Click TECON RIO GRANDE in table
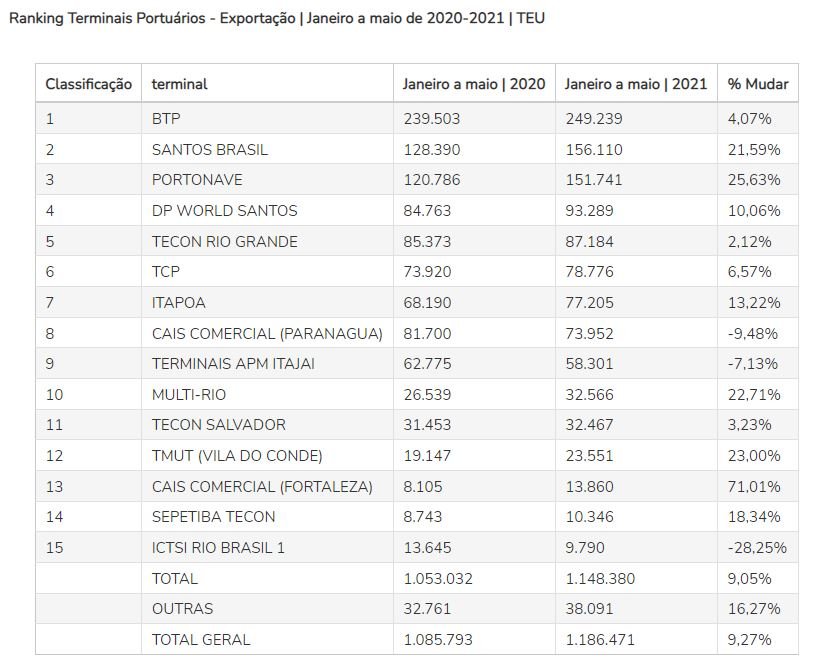 224,241
